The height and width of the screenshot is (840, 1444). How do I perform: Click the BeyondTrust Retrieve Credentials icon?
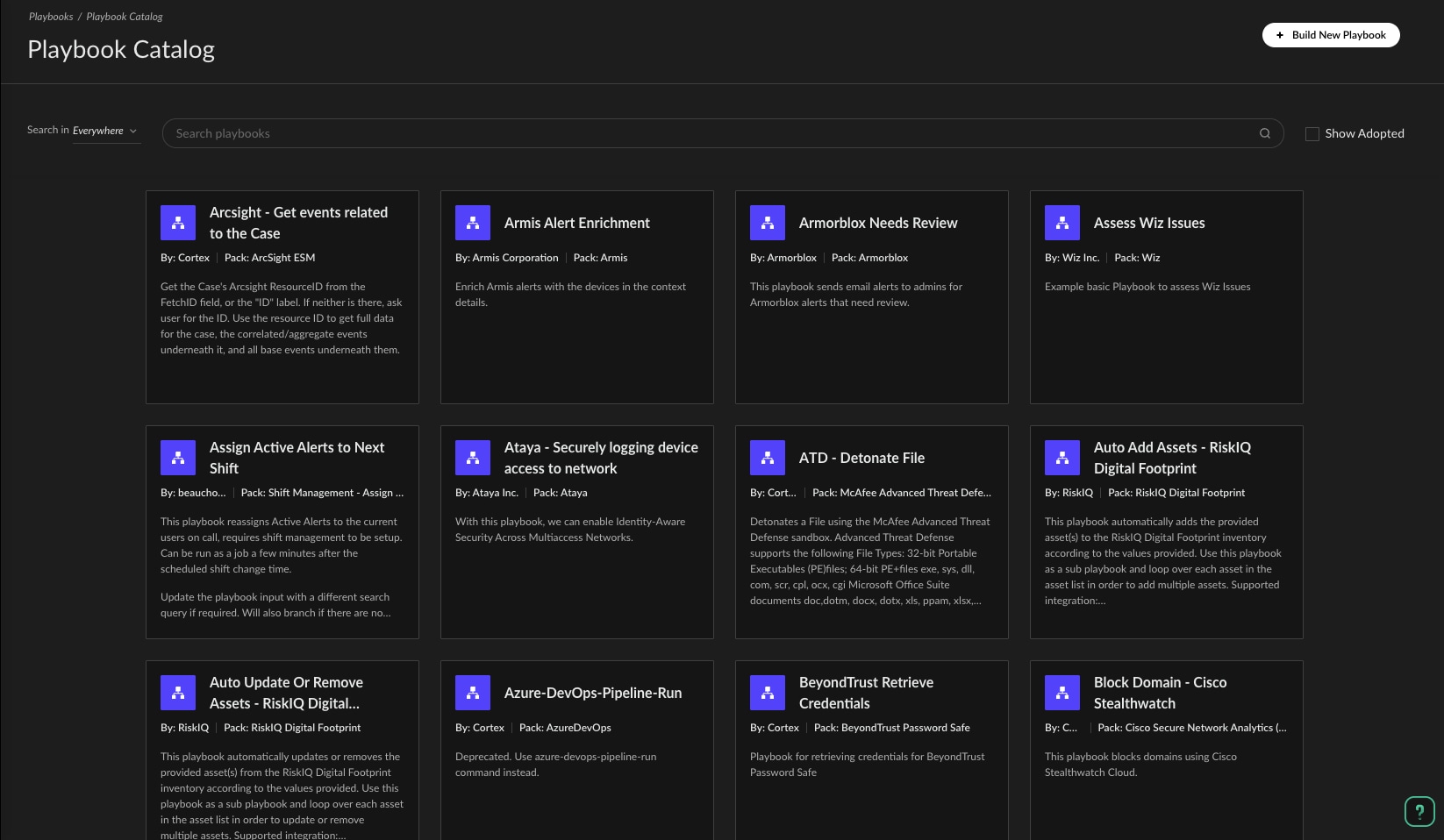coord(768,693)
